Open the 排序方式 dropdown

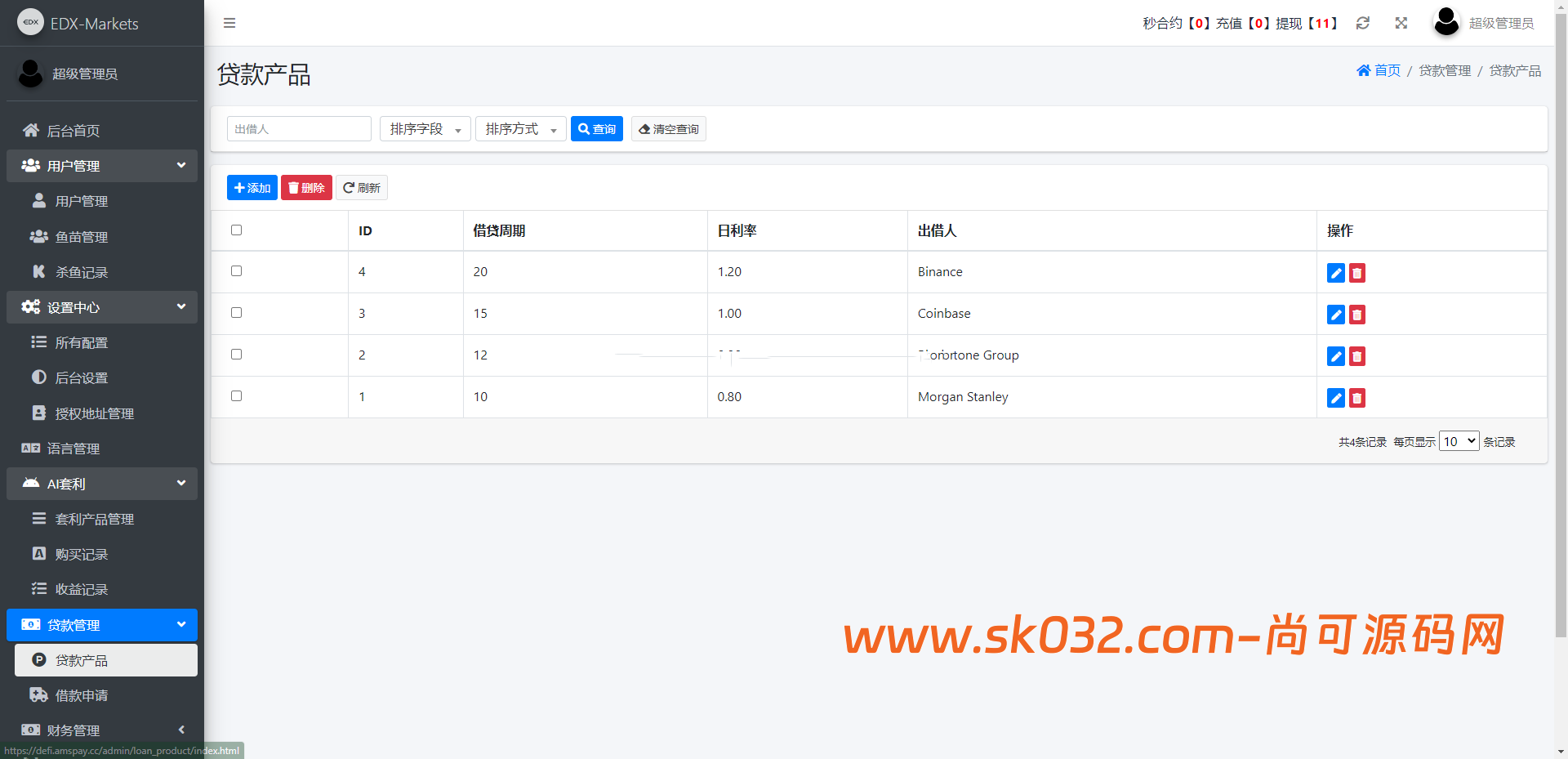(x=520, y=129)
